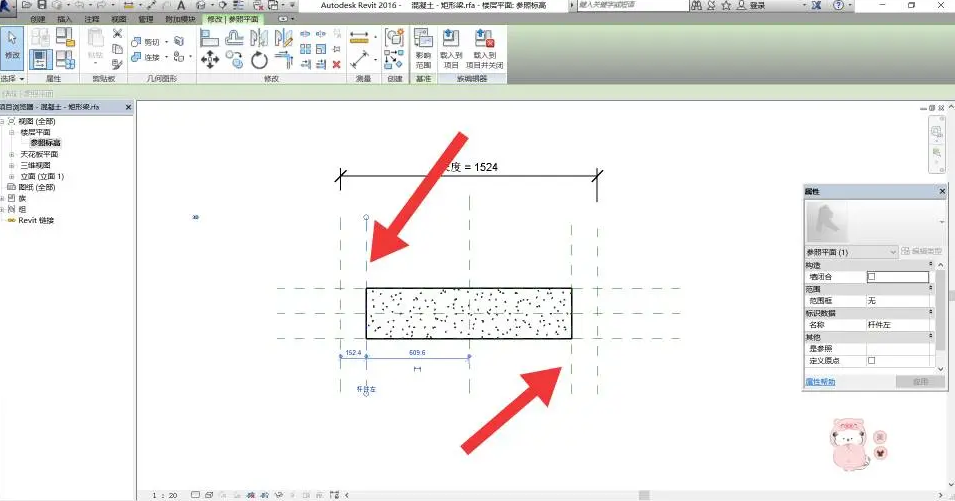The width and height of the screenshot is (955, 501).
Task: Expand the 三维视图 tree node
Action: click(x=12, y=165)
